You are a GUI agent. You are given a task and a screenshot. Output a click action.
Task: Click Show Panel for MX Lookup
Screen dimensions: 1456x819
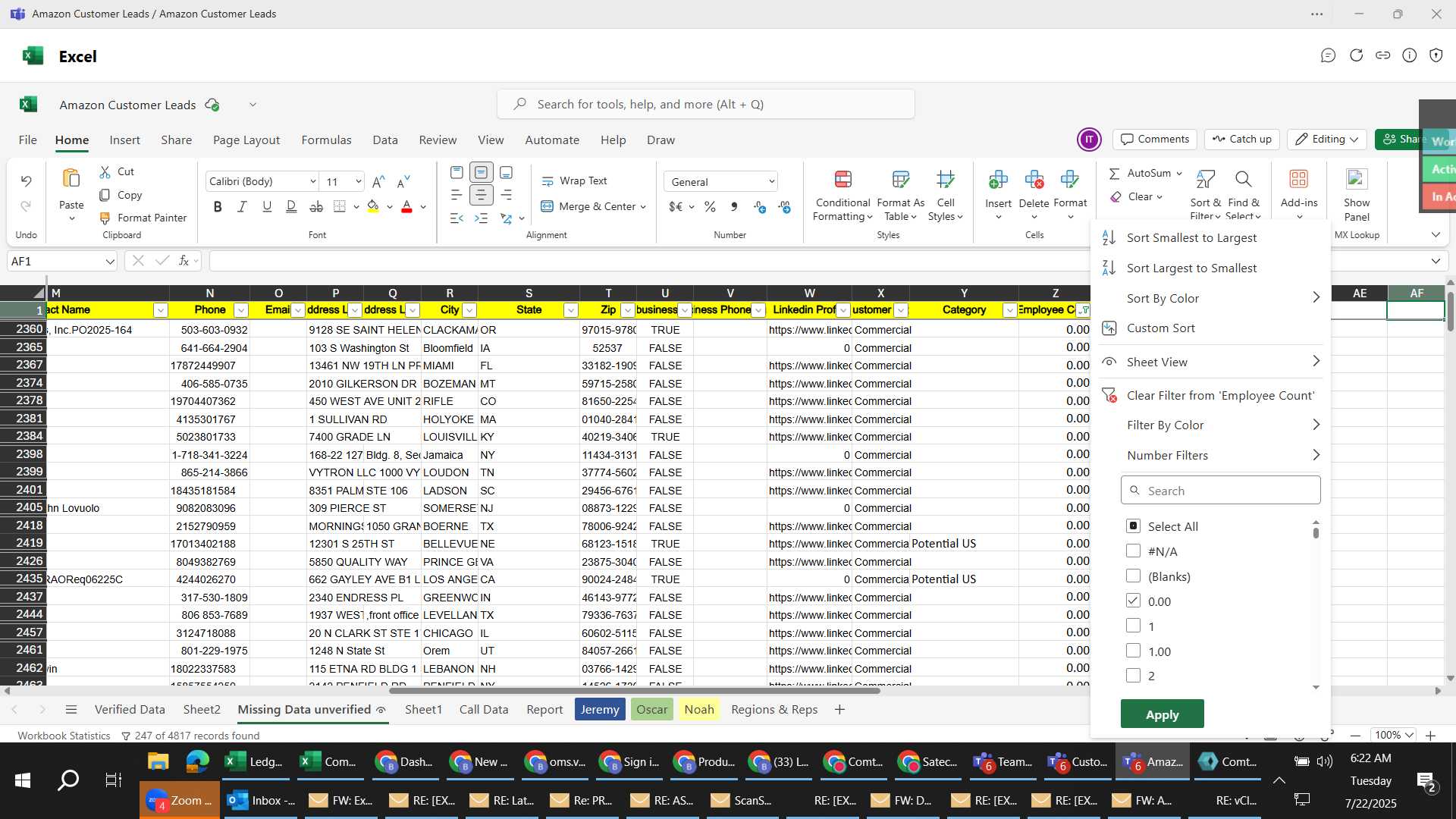point(1357,194)
